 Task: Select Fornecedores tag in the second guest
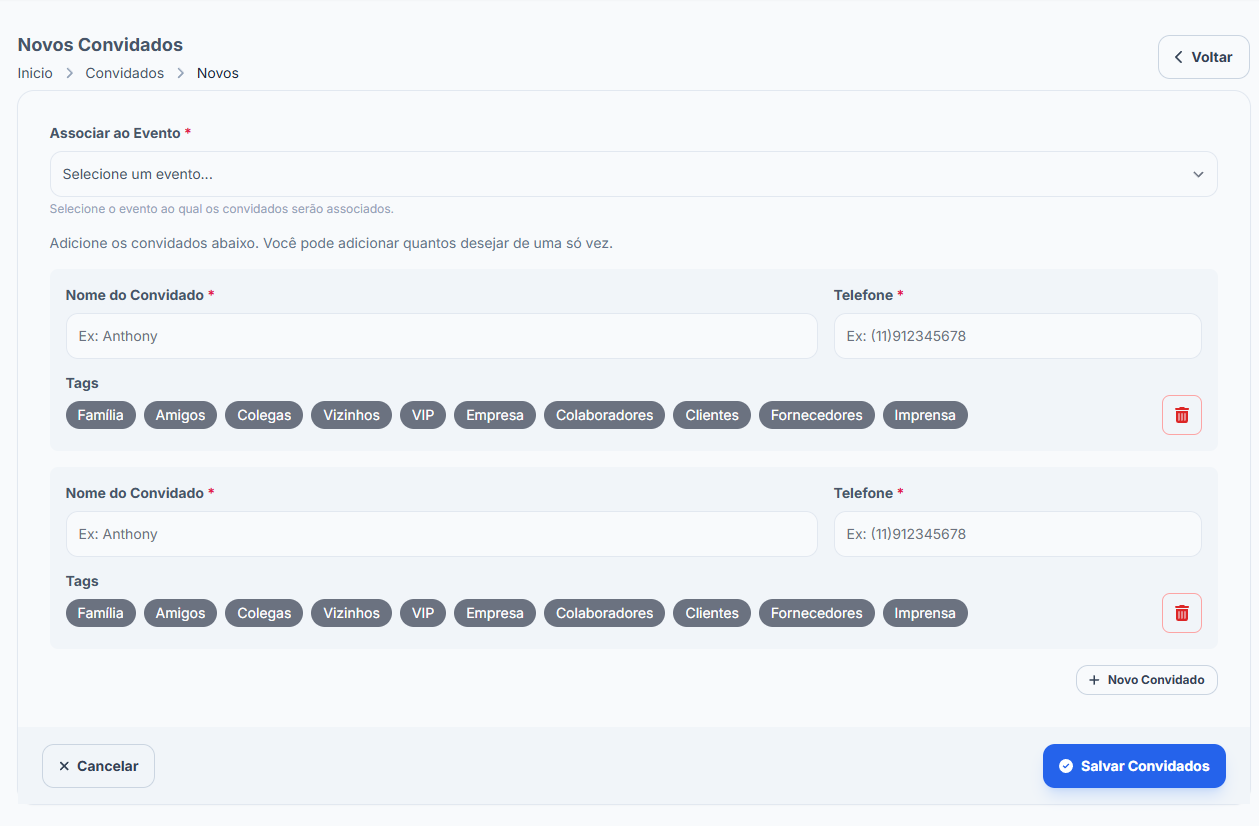click(x=816, y=613)
